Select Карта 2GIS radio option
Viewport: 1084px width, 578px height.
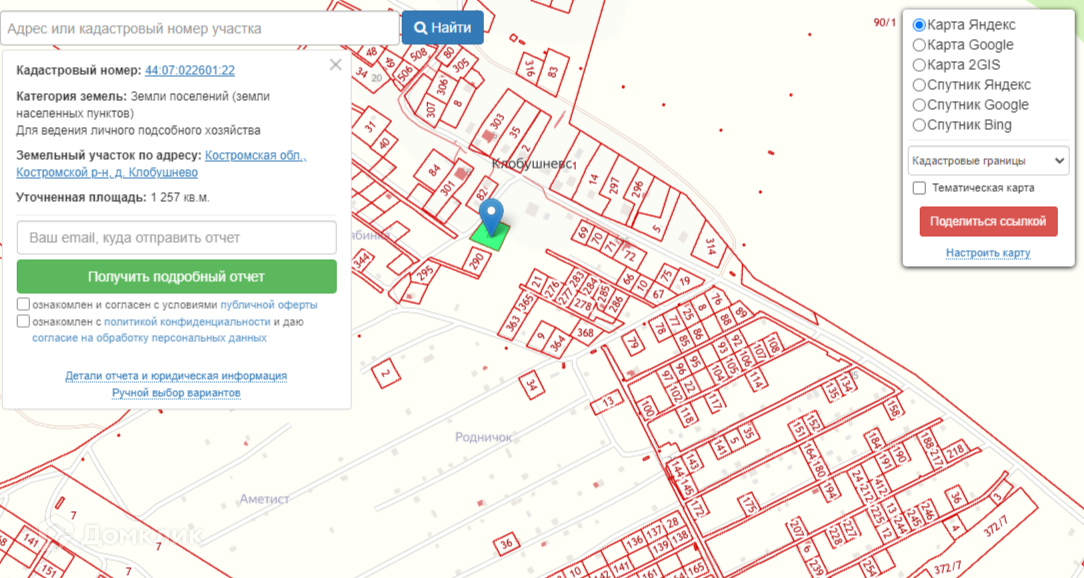[x=919, y=65]
